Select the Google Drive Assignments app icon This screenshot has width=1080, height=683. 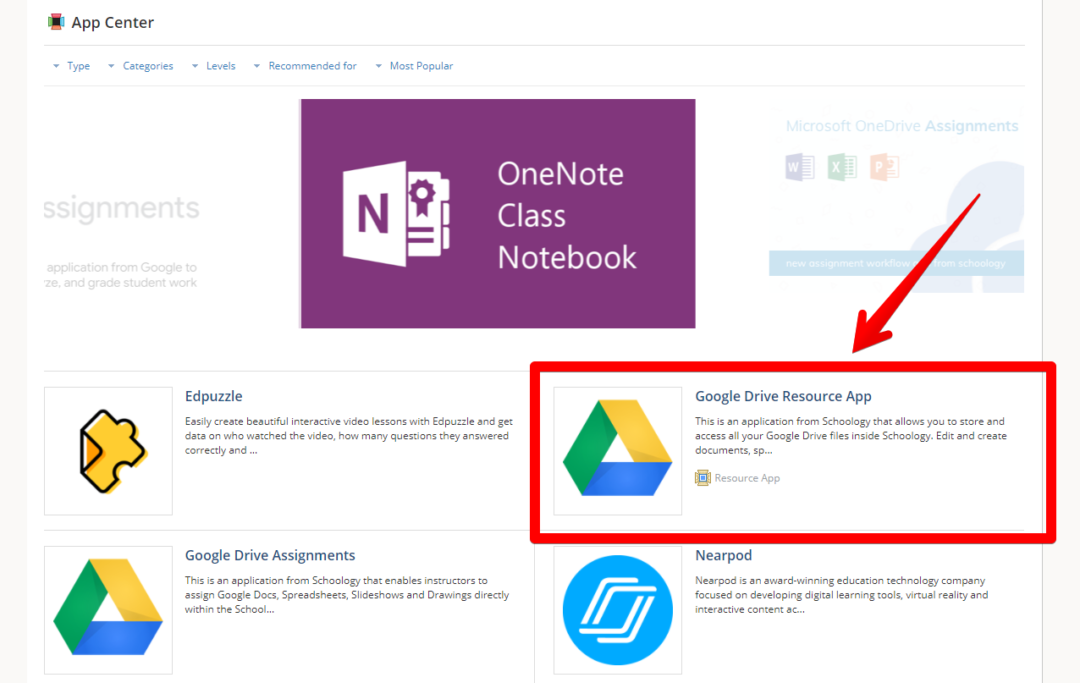(108, 610)
